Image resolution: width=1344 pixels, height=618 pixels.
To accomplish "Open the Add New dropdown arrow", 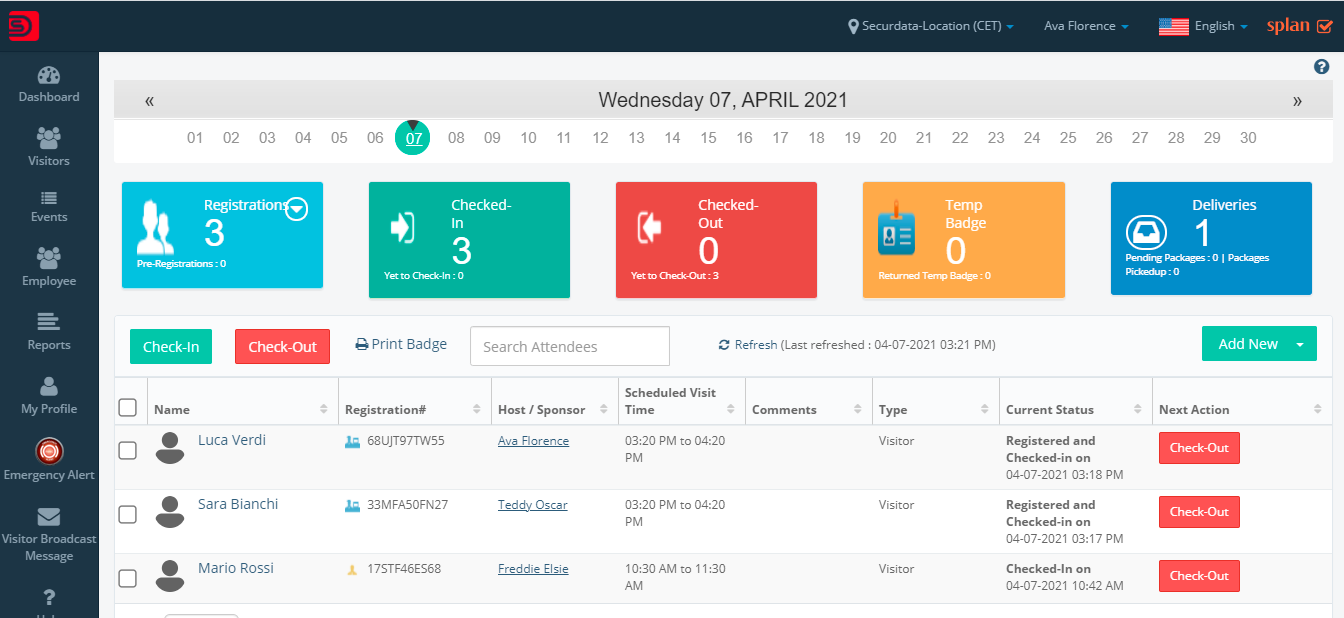I will pos(1300,344).
